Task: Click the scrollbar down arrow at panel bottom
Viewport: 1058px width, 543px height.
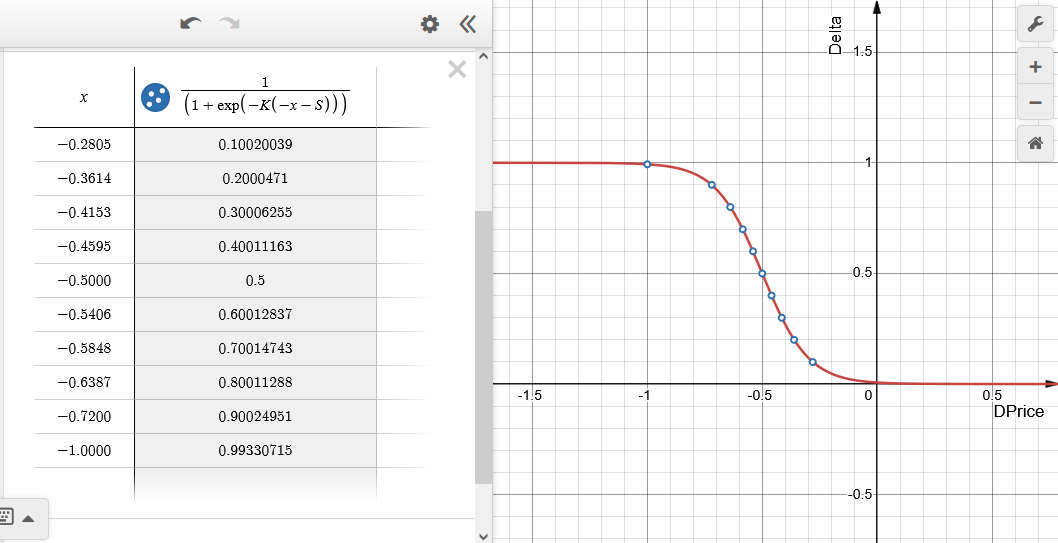Action: click(483, 536)
